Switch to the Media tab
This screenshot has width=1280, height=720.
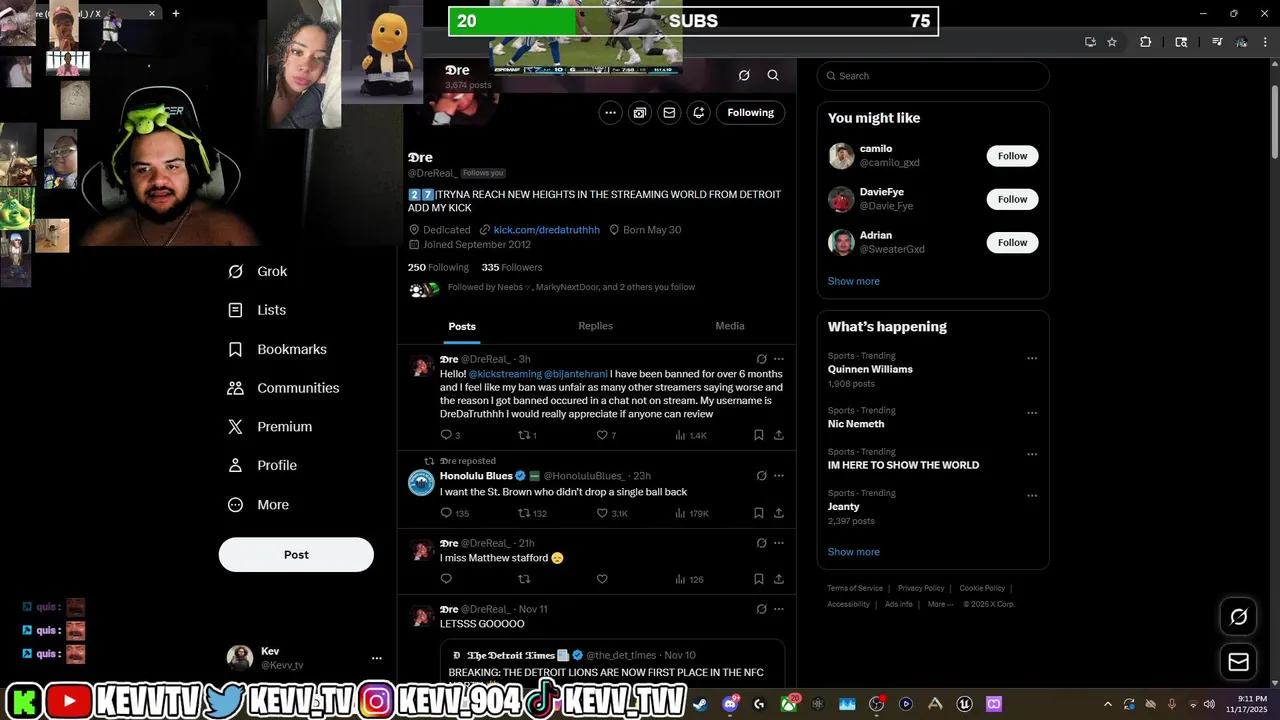[730, 326]
